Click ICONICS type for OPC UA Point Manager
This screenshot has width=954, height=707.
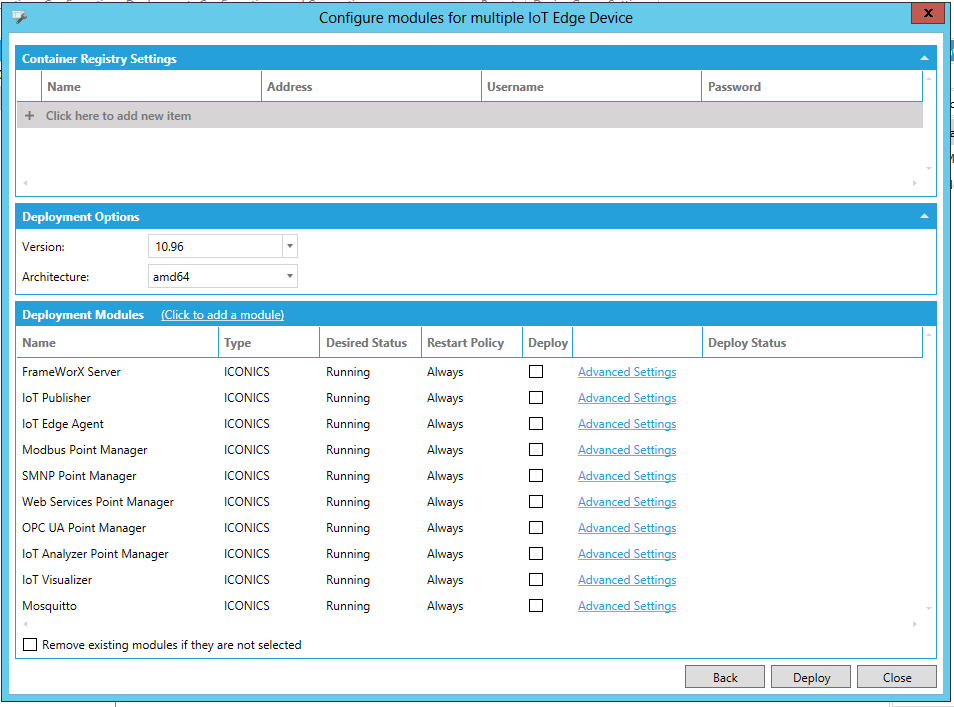(246, 528)
